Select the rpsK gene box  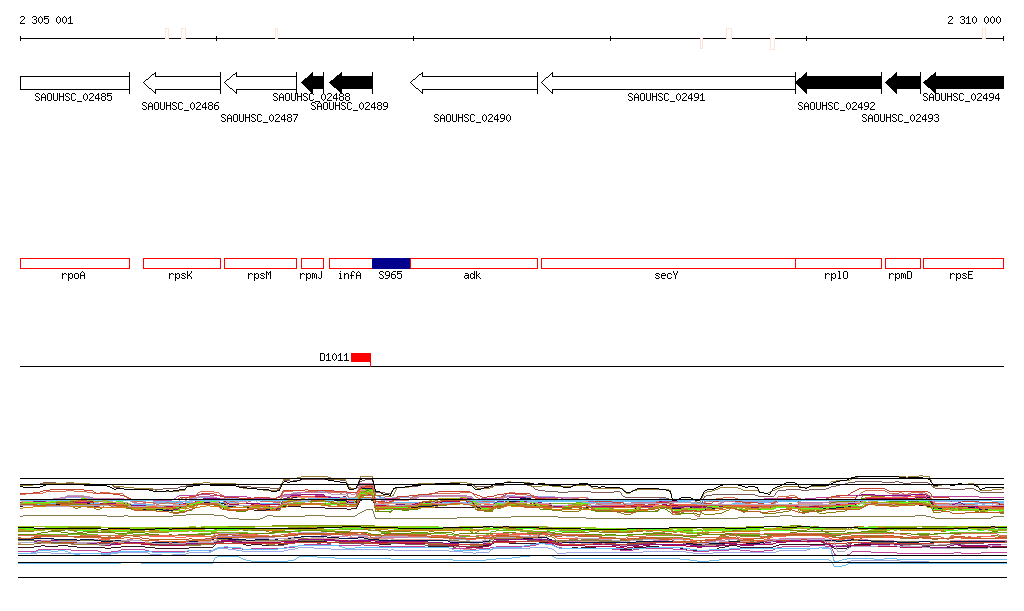pos(182,264)
